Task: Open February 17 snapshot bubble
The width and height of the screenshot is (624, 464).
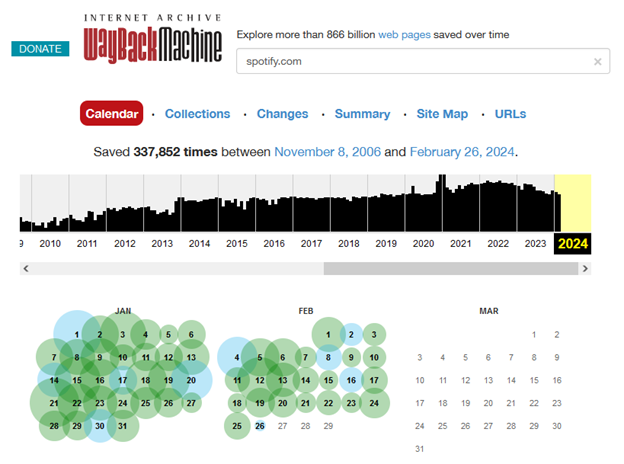Action: coord(374,380)
